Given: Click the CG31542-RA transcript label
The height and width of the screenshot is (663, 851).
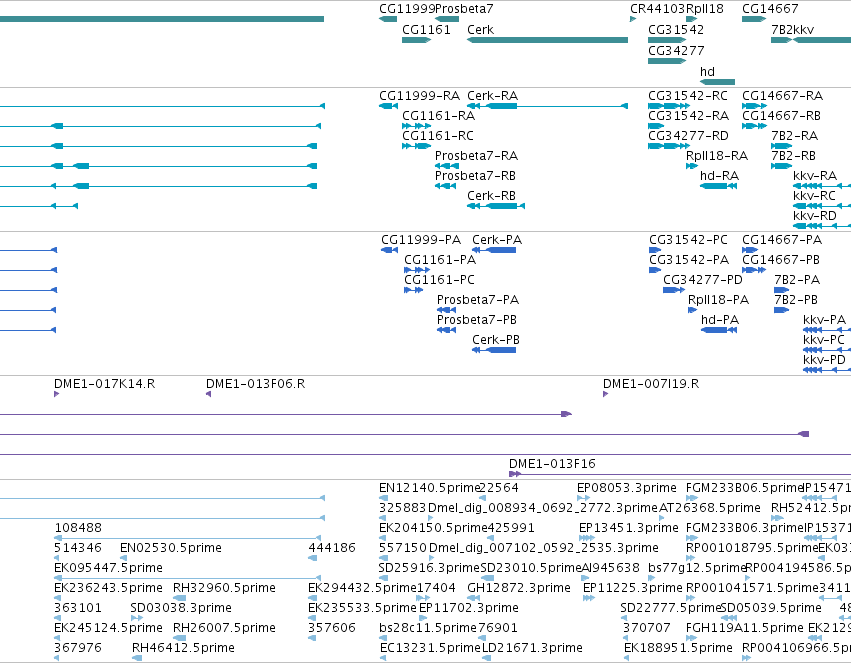Looking at the screenshot, I should click(688, 116).
